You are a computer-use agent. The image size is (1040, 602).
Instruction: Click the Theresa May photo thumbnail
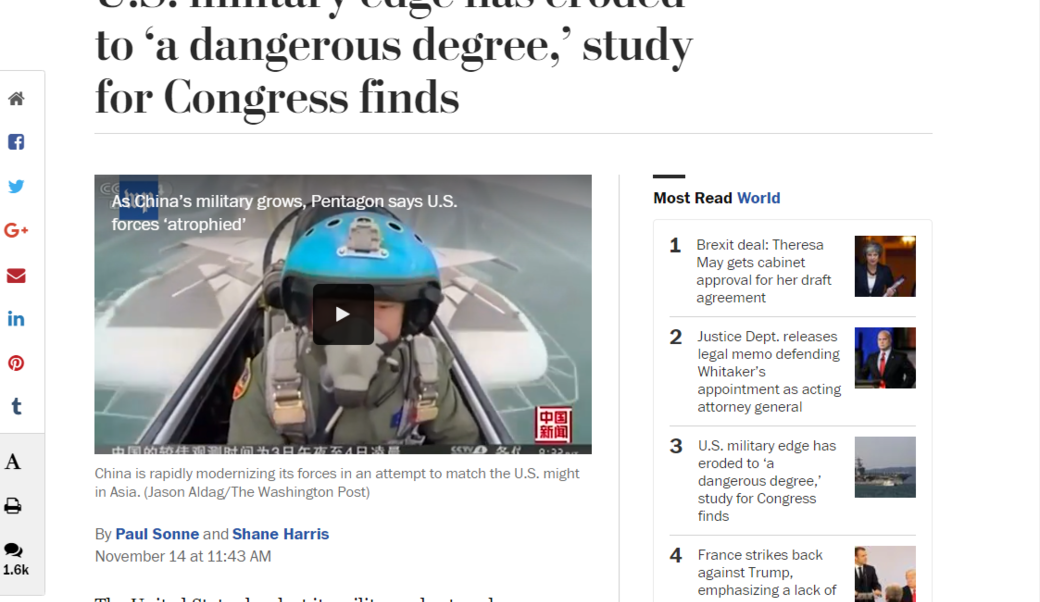pyautogui.click(x=885, y=266)
